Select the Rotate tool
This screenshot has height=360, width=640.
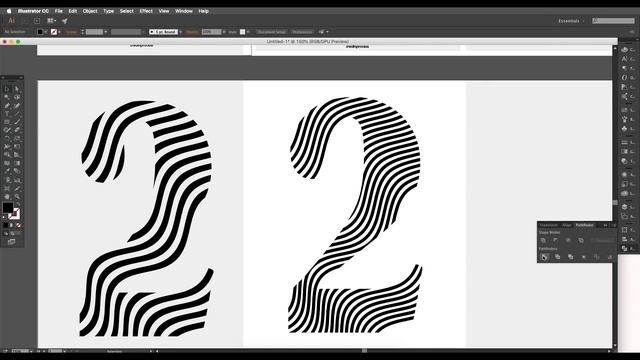coord(7,138)
